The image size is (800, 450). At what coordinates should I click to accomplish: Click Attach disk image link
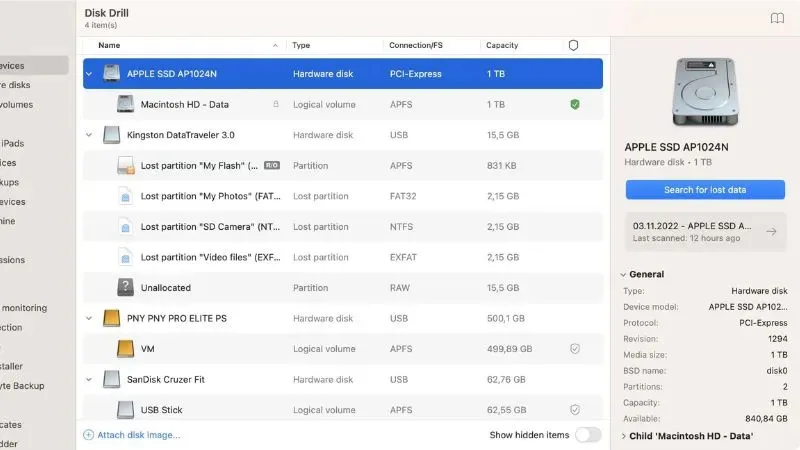[139, 435]
